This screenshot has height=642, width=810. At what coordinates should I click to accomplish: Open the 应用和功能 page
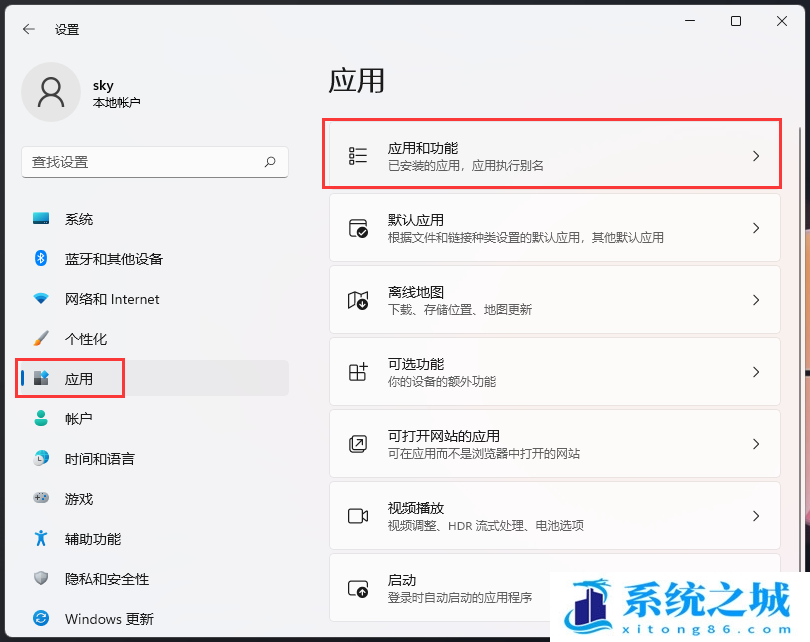(x=554, y=155)
